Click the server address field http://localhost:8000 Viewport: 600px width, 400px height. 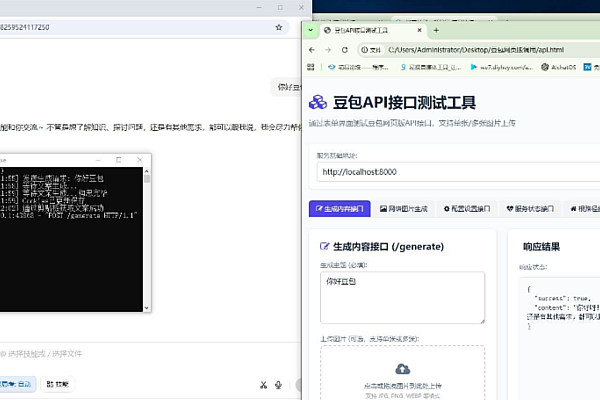tap(458, 172)
